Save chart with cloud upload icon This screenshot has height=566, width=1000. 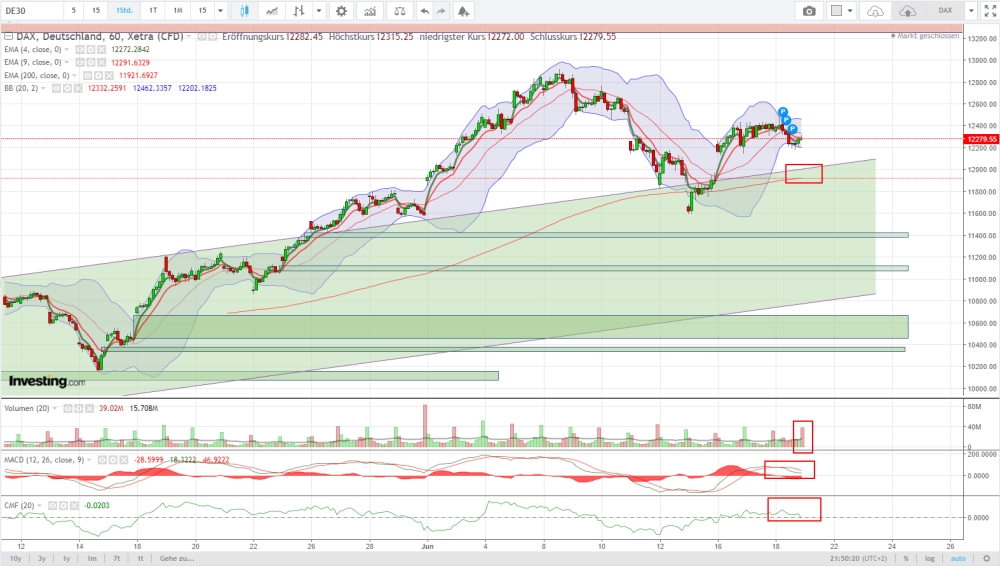908,11
